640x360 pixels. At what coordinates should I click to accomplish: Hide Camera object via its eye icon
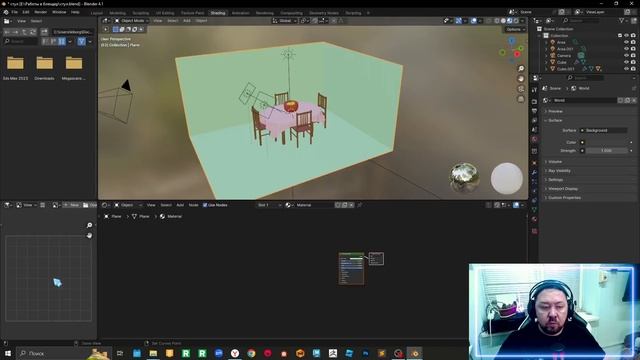pos(627,55)
